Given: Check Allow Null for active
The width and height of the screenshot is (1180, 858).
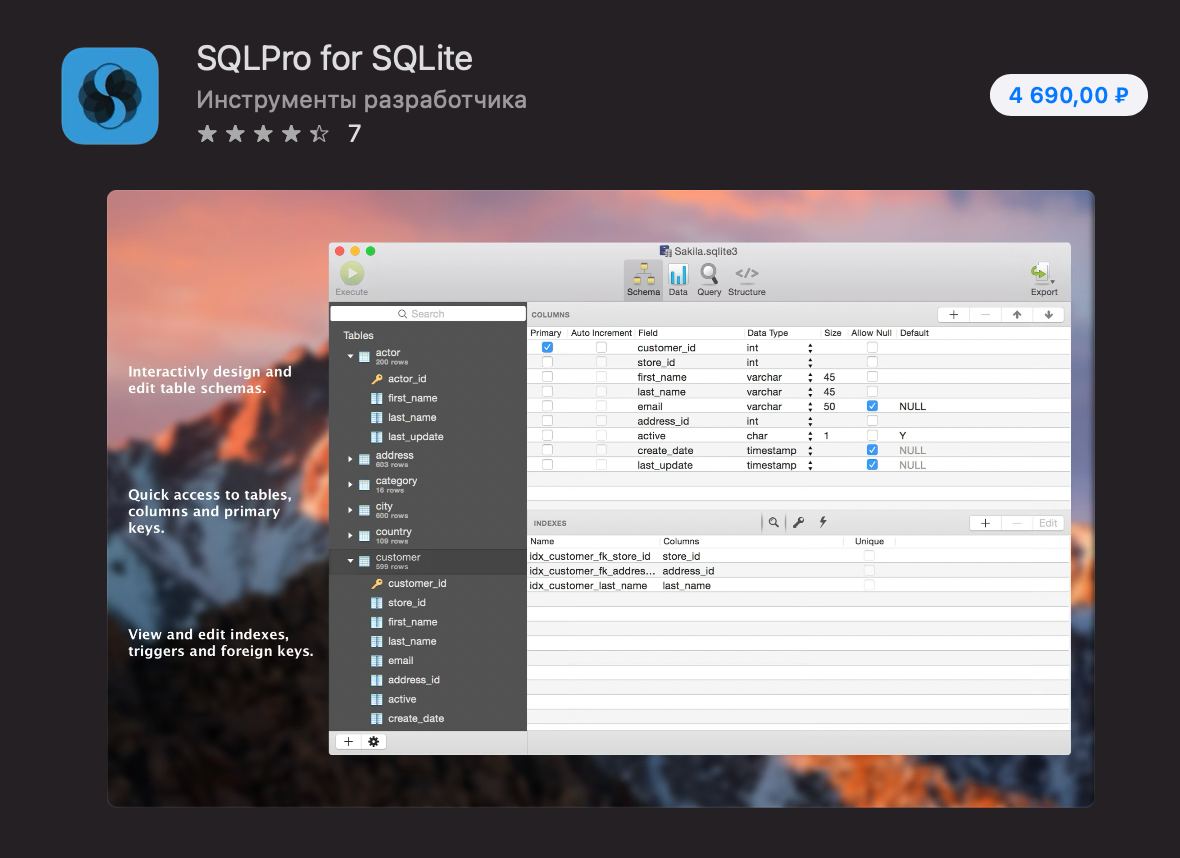Looking at the screenshot, I should [872, 436].
